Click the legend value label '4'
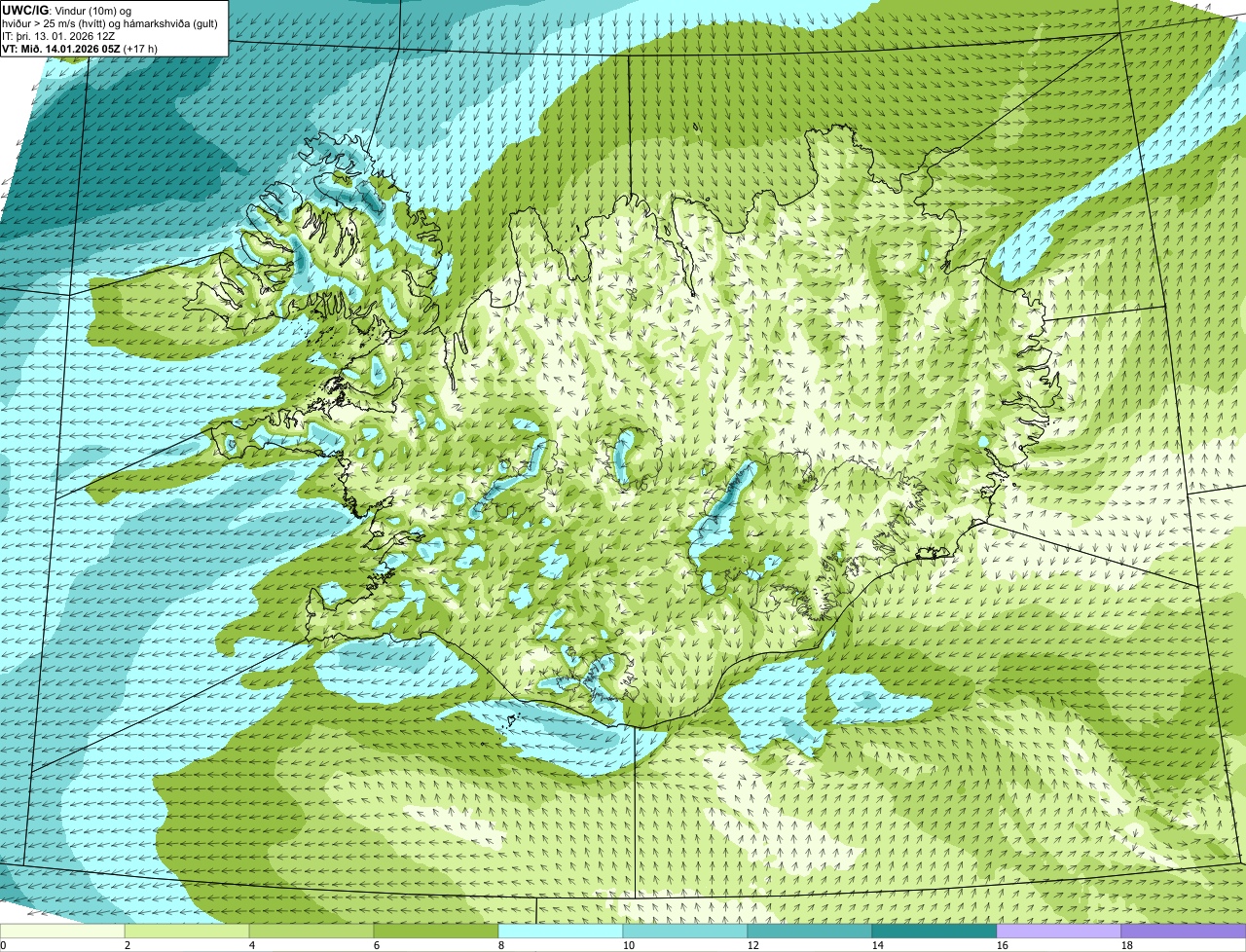 (252, 945)
